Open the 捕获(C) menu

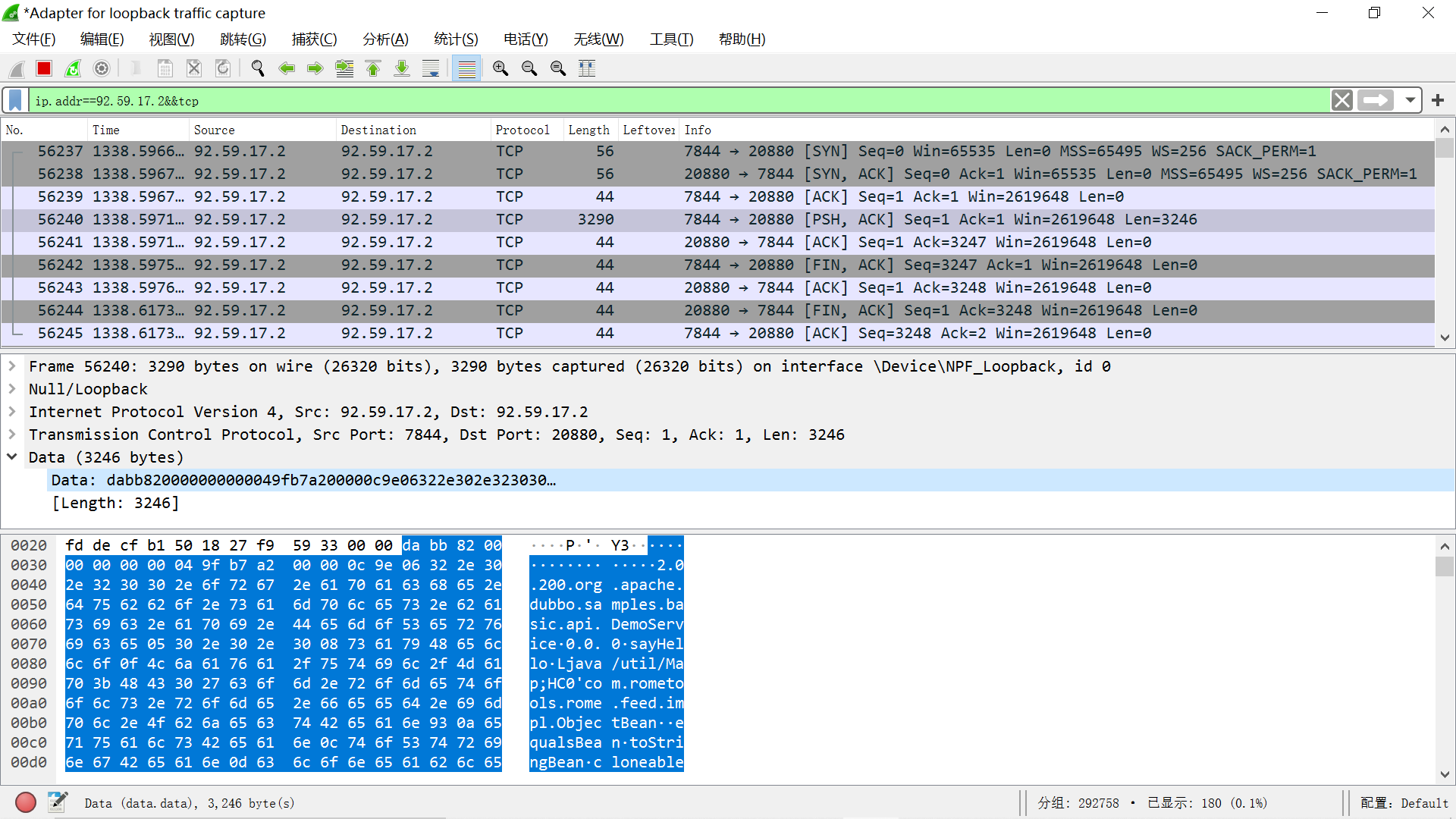point(315,39)
